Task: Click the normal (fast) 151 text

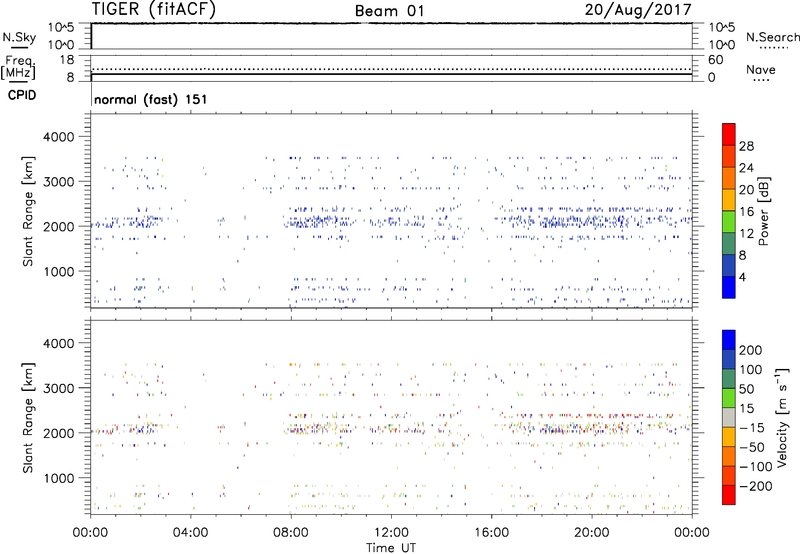Action: (x=151, y=99)
